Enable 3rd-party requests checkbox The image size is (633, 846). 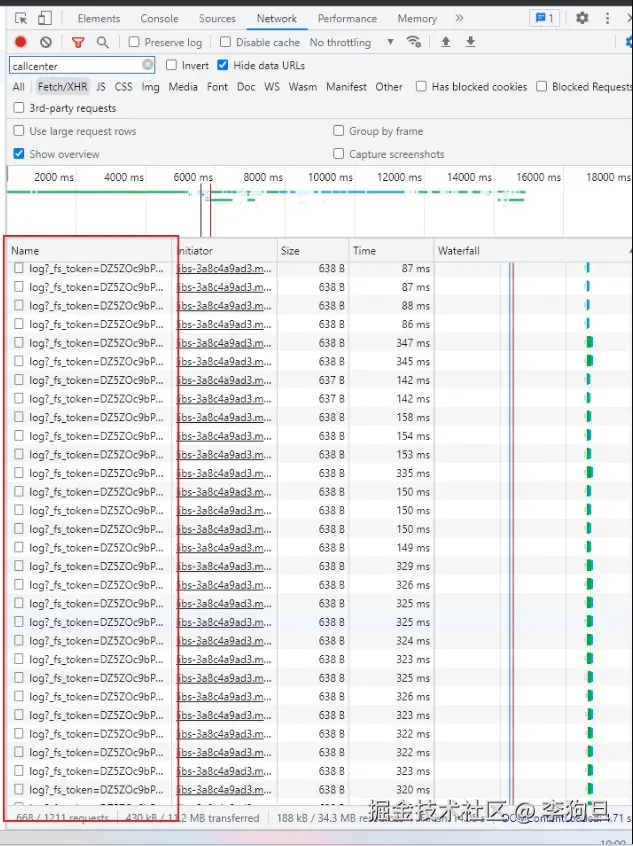19,108
